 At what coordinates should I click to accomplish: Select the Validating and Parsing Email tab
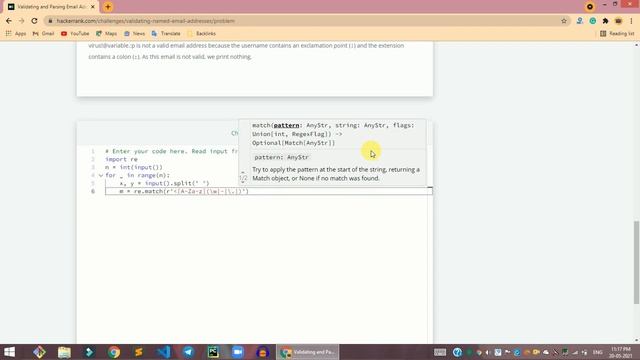point(51,7)
